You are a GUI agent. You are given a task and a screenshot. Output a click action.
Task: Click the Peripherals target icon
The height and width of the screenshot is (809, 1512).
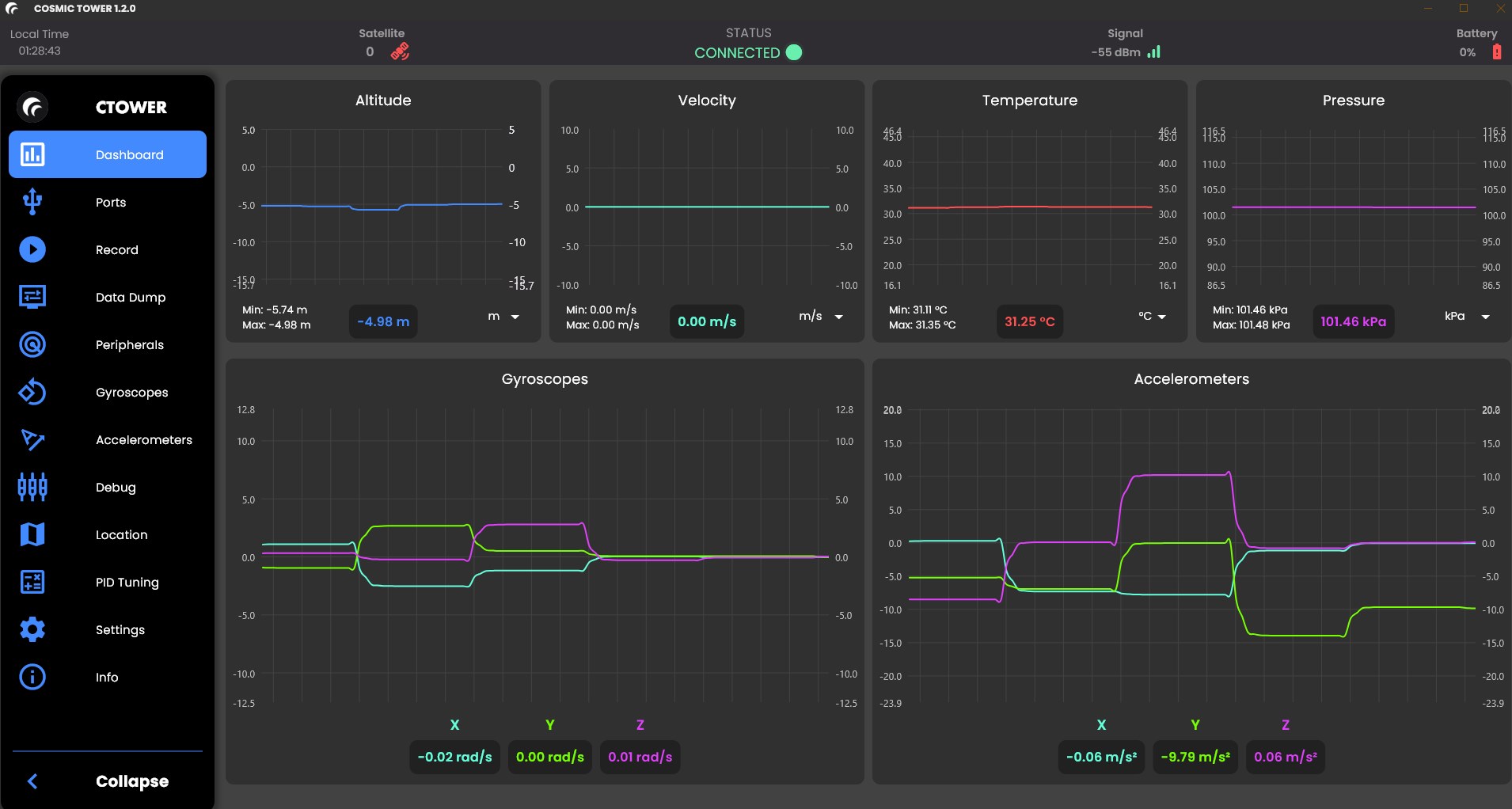pyautogui.click(x=32, y=344)
